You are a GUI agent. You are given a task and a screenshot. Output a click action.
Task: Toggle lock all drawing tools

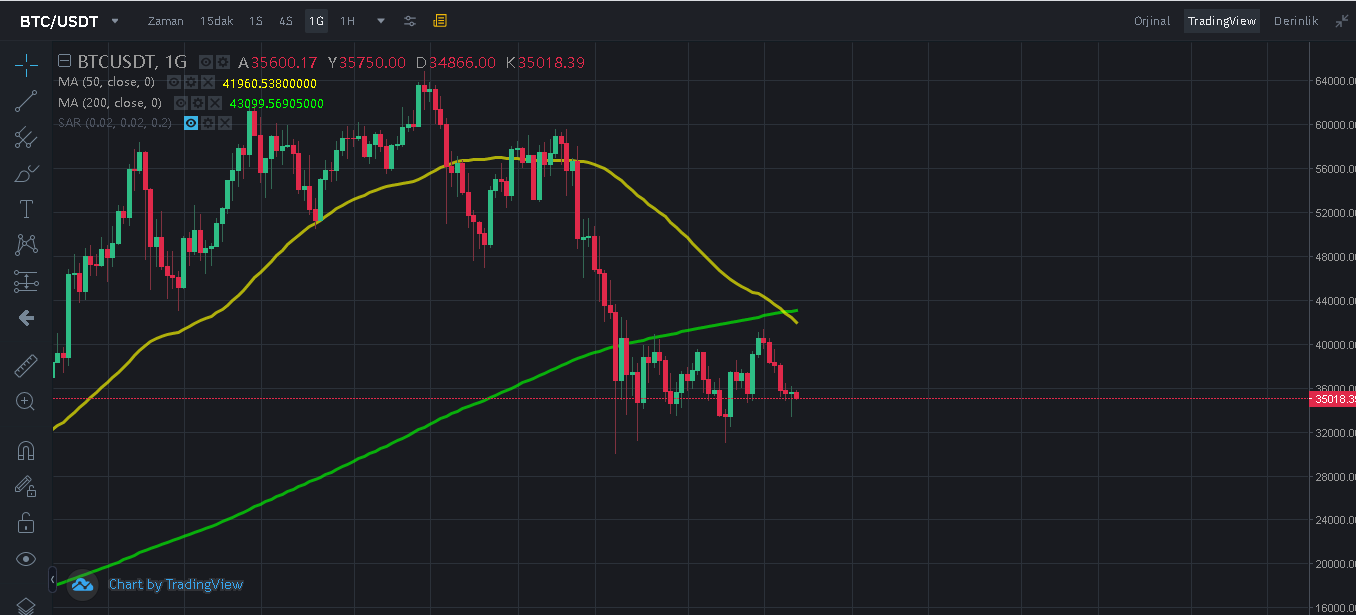coord(26,522)
